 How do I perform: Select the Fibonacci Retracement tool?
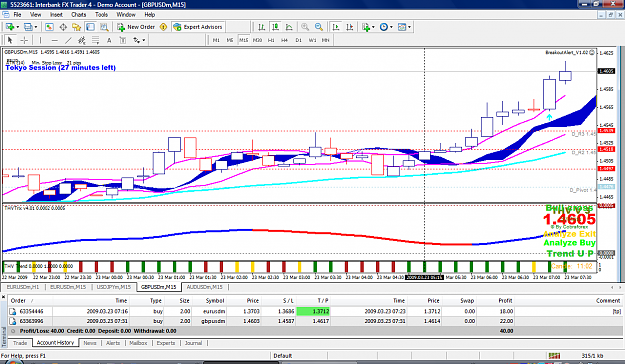point(95,40)
